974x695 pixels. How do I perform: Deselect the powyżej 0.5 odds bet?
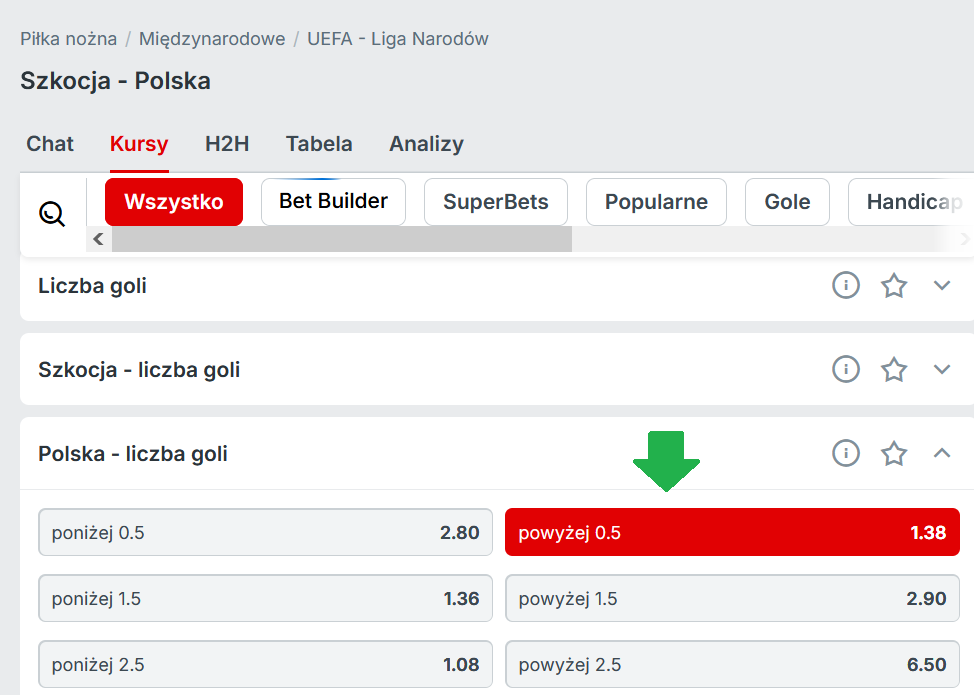732,532
